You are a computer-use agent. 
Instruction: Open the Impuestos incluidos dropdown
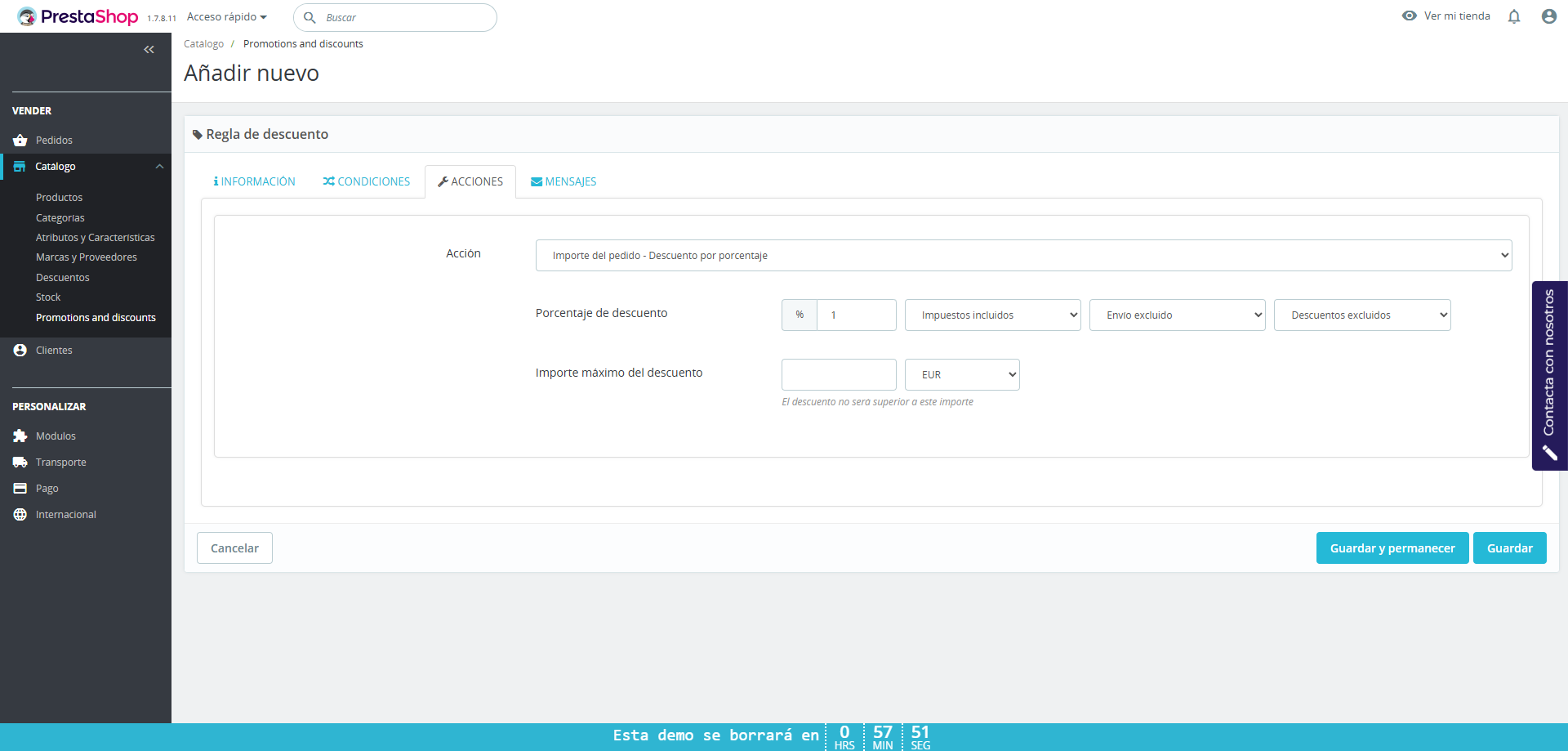click(x=992, y=315)
